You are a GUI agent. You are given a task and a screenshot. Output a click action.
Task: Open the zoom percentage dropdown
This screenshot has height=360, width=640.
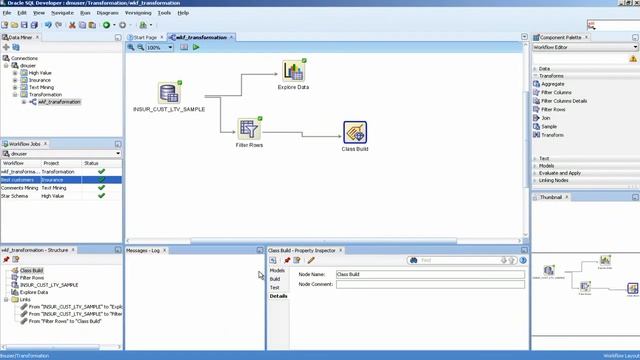[170, 47]
